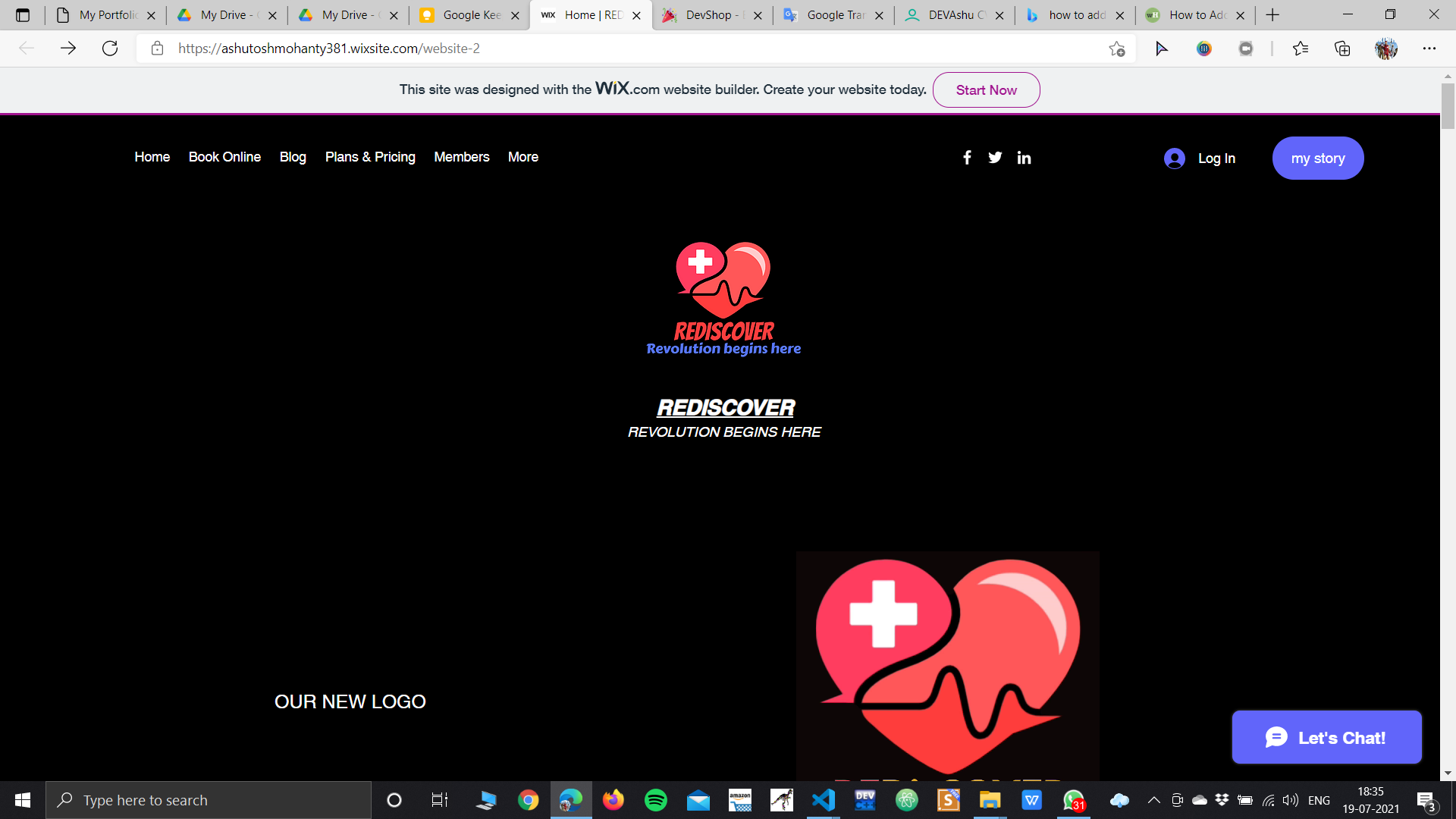Go to the Blog page

[293, 157]
